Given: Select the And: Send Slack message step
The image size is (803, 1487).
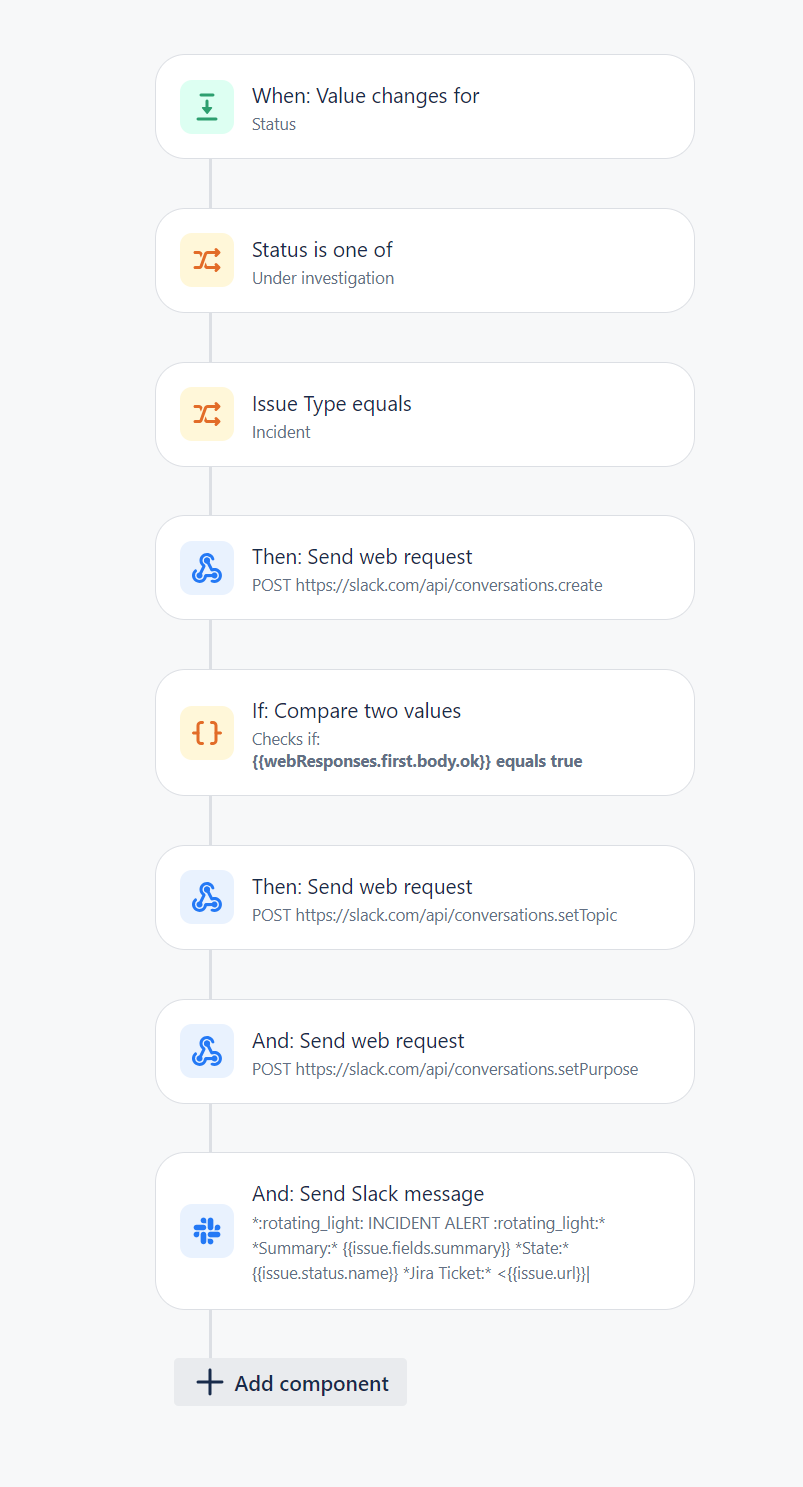Looking at the screenshot, I should 425,1230.
